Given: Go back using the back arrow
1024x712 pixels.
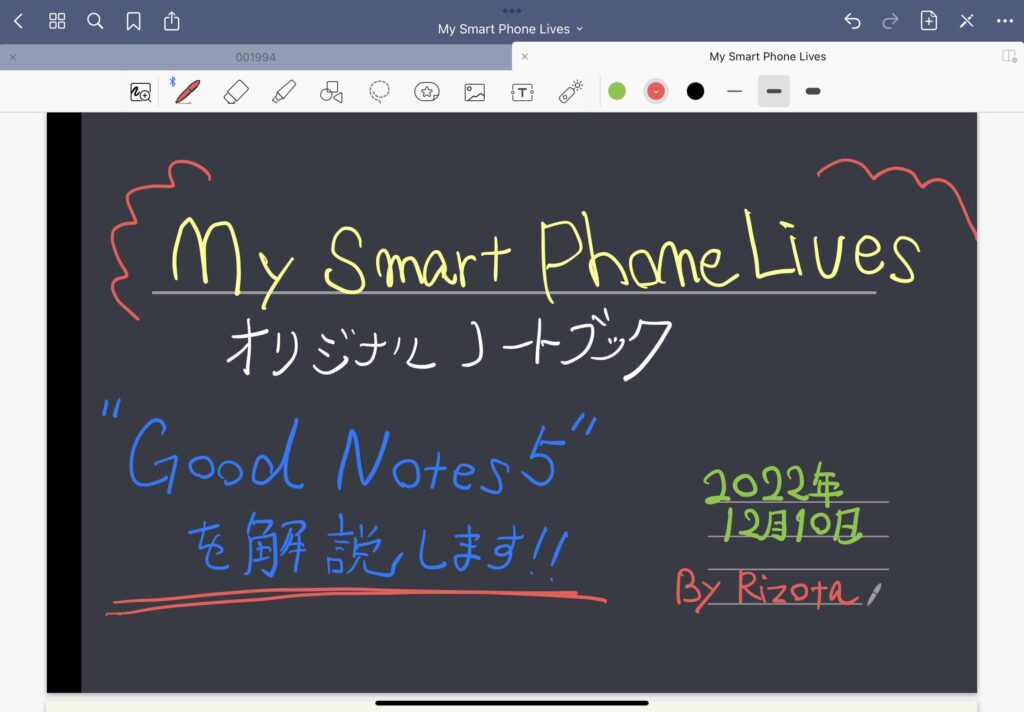Looking at the screenshot, I should (18, 22).
